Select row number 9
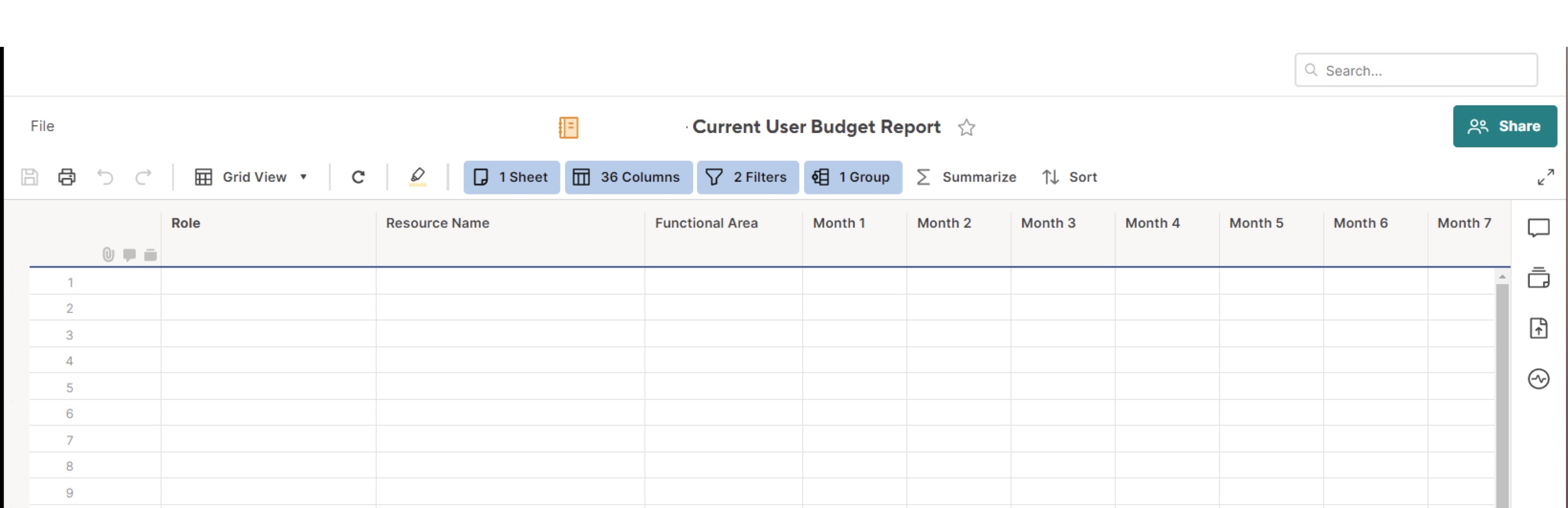 pyautogui.click(x=70, y=492)
